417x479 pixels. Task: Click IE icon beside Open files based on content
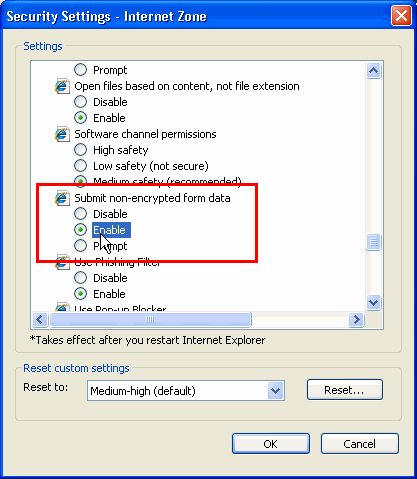point(62,86)
